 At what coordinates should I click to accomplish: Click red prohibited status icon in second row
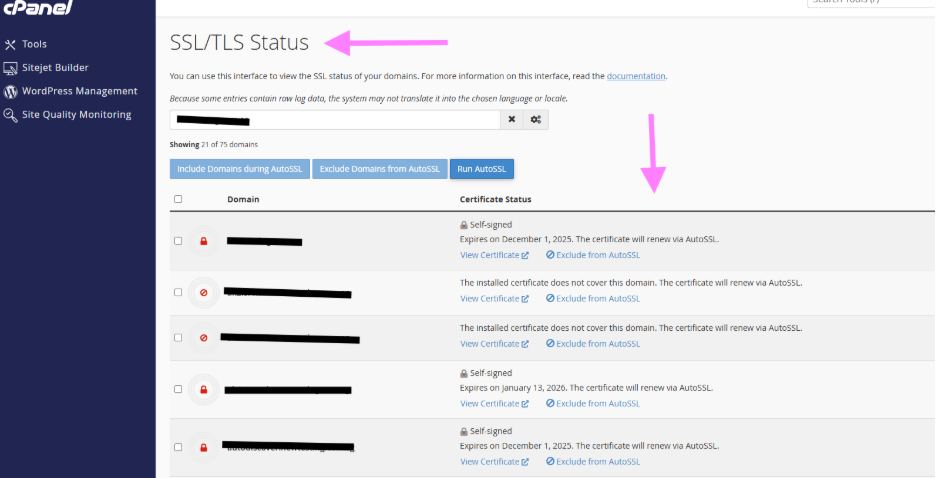pyautogui.click(x=203, y=293)
